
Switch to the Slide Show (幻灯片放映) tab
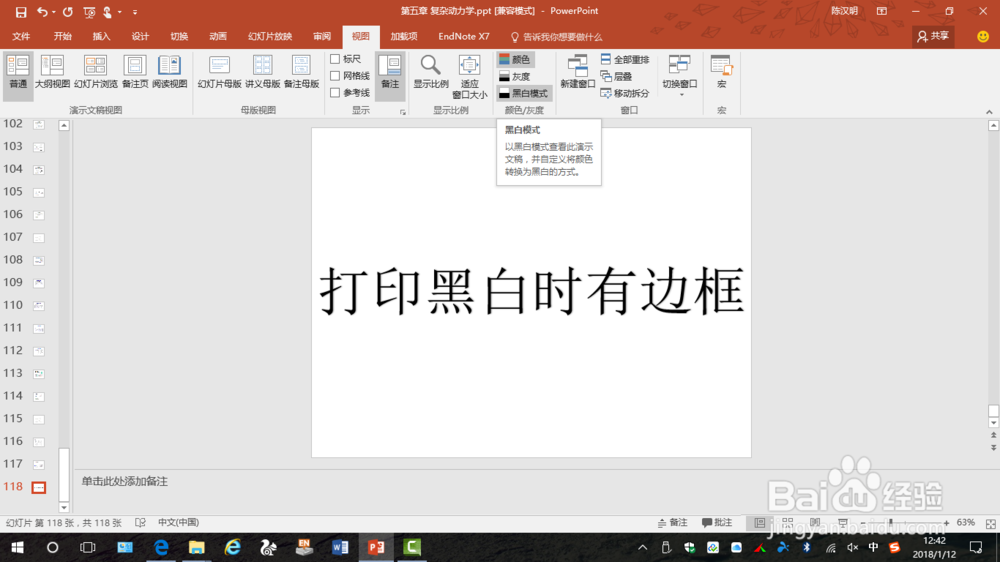[x=270, y=36]
